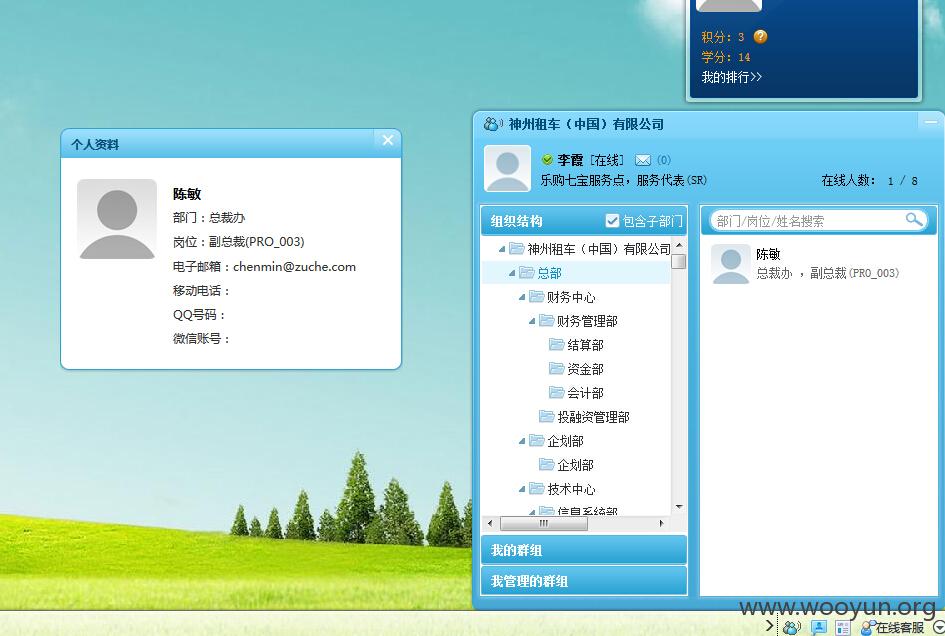Open the 我的排行>> ranking link
The height and width of the screenshot is (636, 945).
tap(731, 77)
